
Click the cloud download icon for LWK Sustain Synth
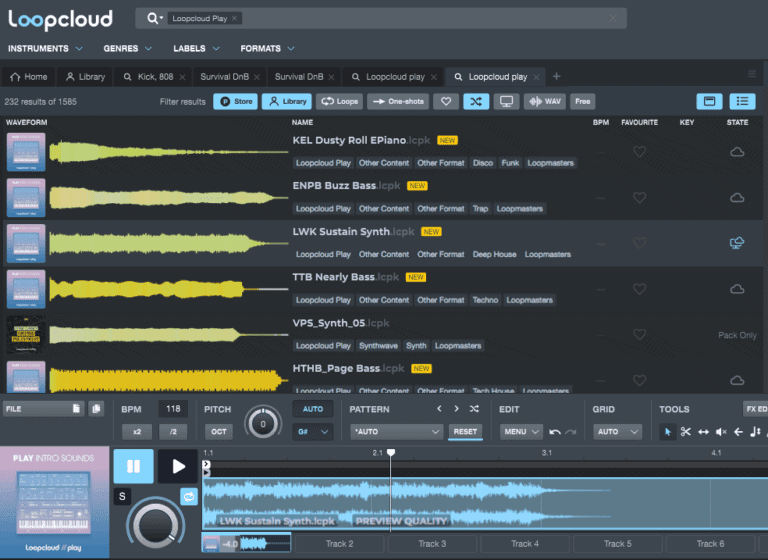tap(737, 243)
